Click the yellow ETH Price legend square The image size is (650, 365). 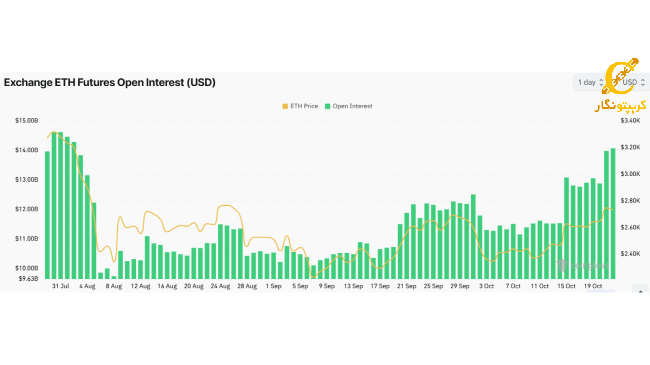285,107
